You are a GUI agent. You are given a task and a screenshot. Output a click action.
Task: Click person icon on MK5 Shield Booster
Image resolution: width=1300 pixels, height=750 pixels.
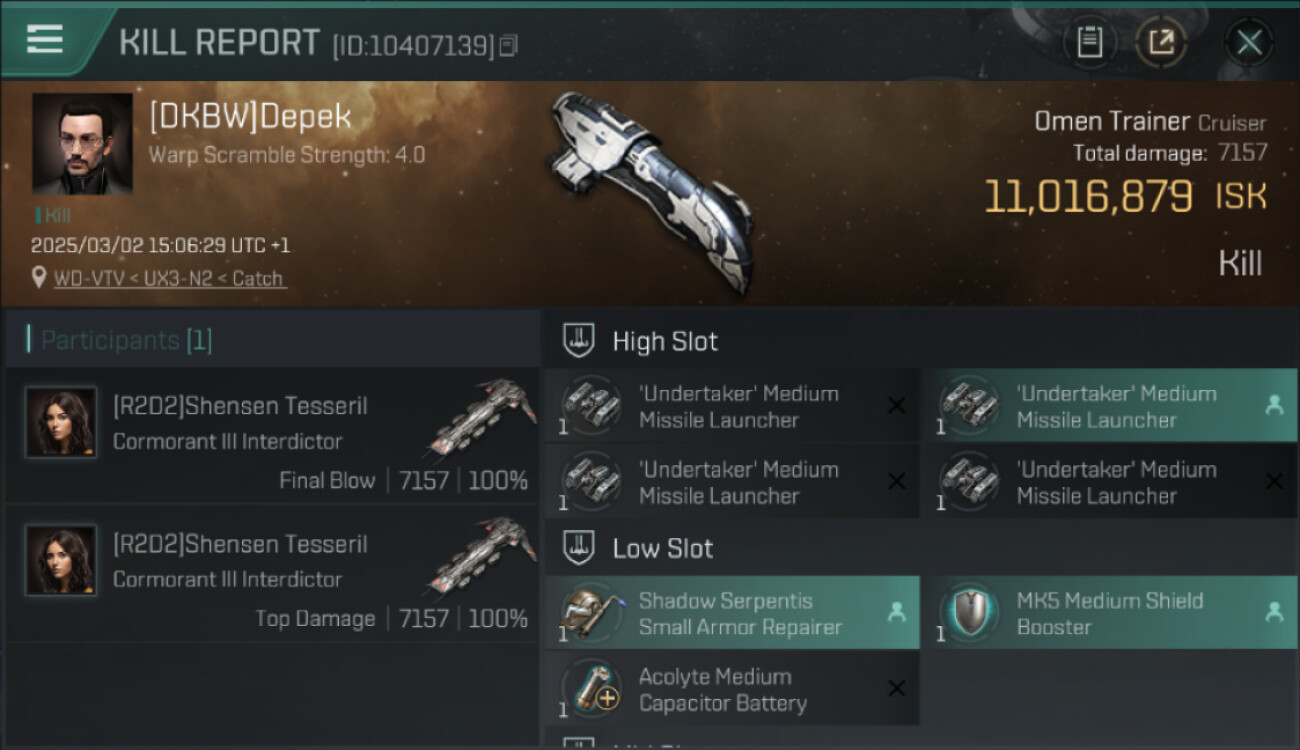(1273, 612)
